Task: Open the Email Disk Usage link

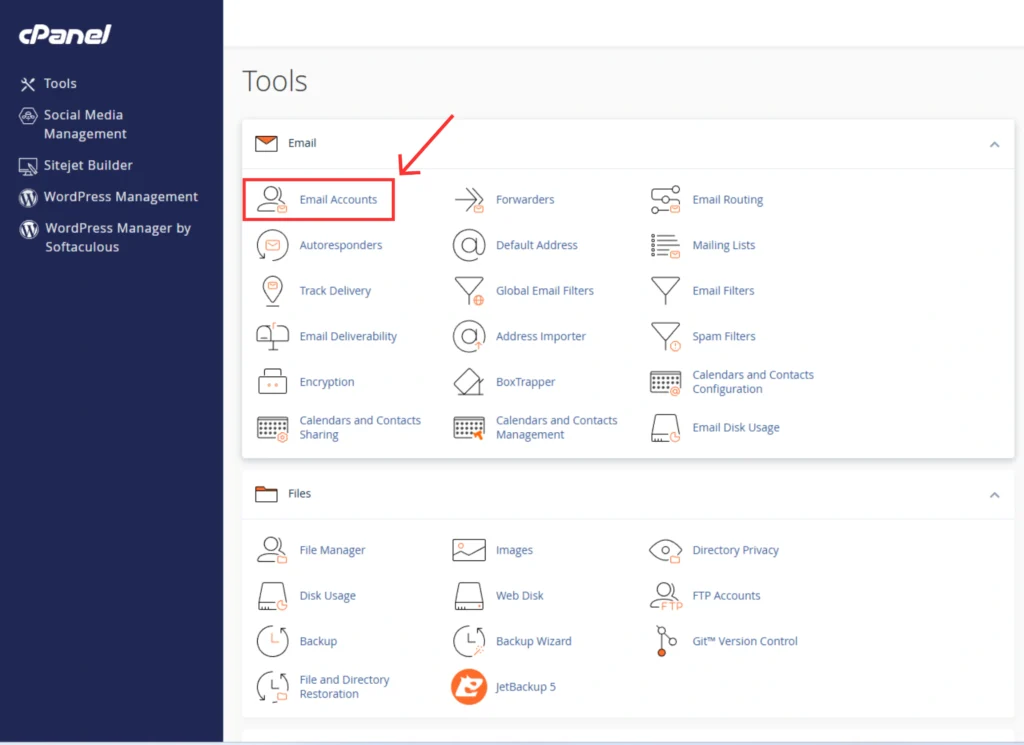Action: pos(736,428)
